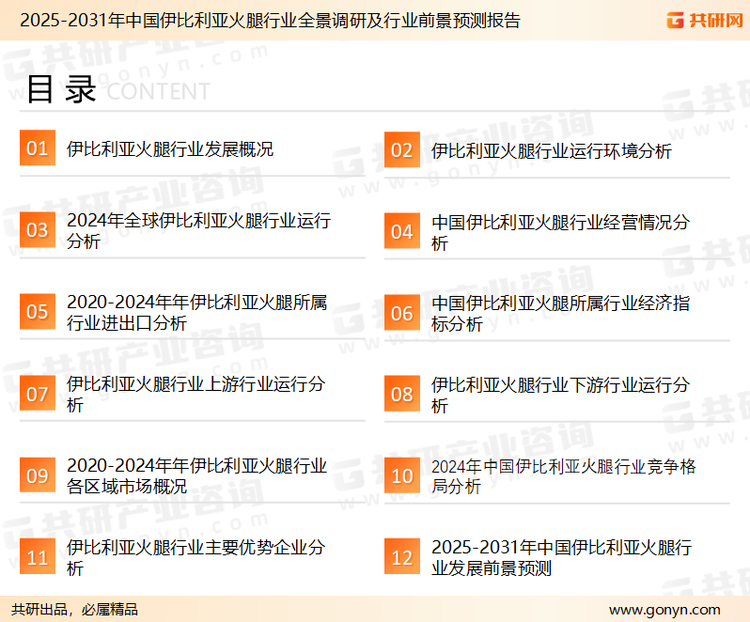Click the orange 02 number badge
Image resolution: width=750 pixels, height=622 pixels.
(402, 150)
